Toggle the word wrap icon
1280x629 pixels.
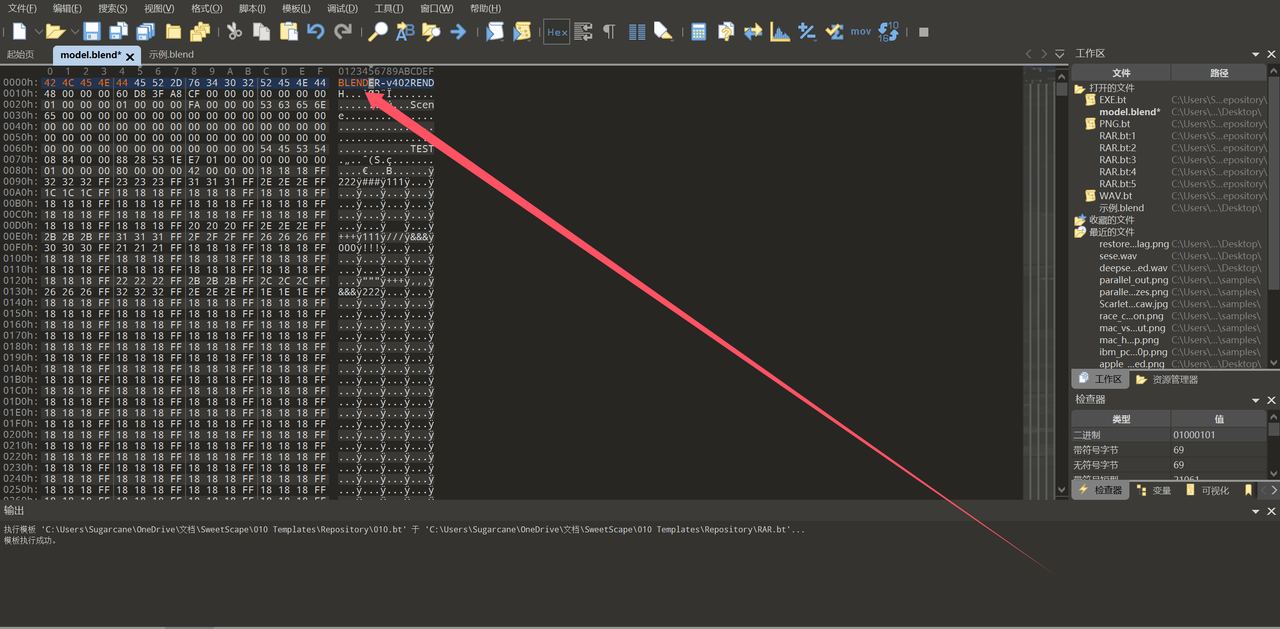click(584, 32)
